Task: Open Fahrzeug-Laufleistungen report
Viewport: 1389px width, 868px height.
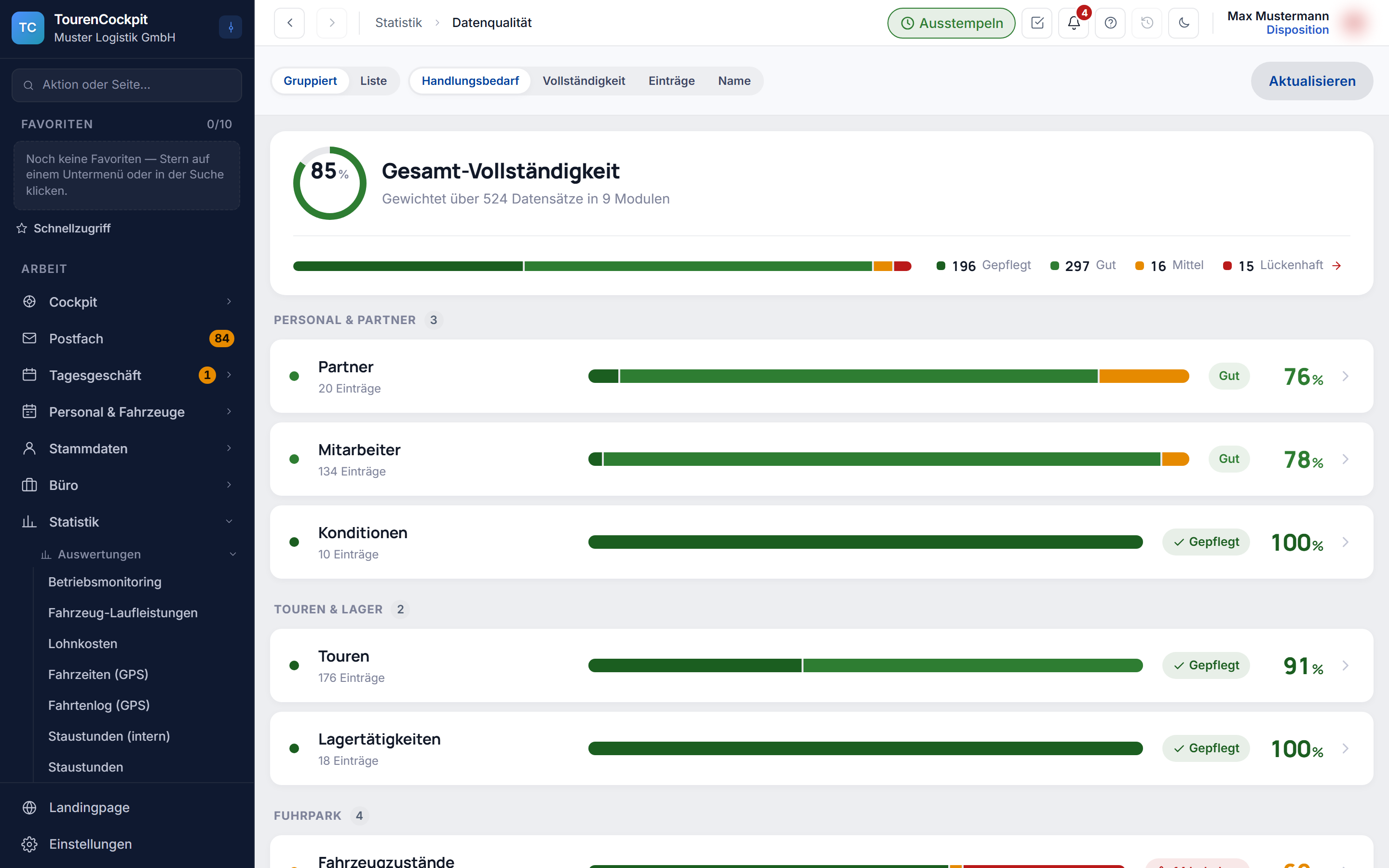Action: pyautogui.click(x=123, y=613)
